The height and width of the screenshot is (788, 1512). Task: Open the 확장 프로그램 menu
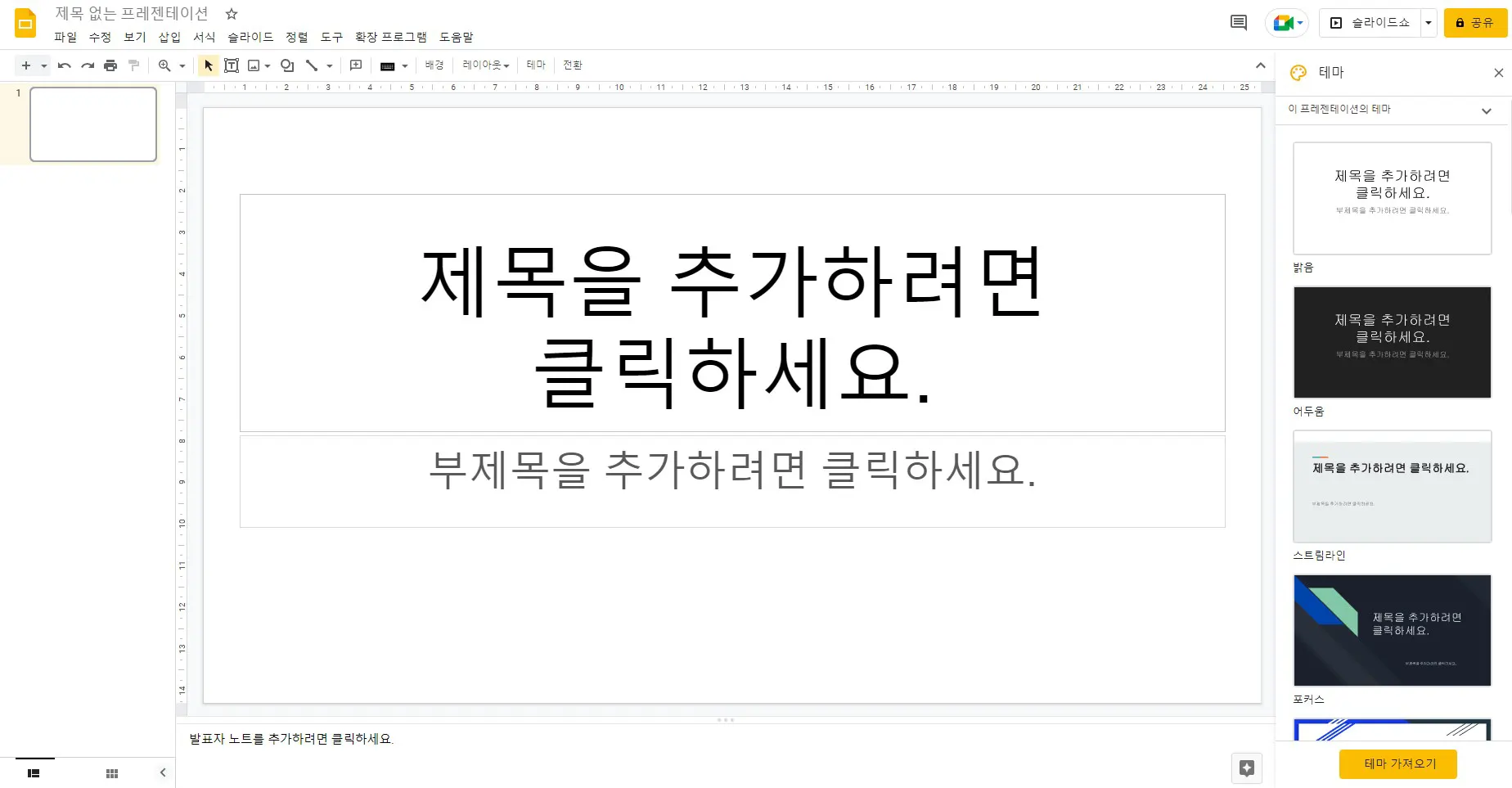pyautogui.click(x=391, y=37)
